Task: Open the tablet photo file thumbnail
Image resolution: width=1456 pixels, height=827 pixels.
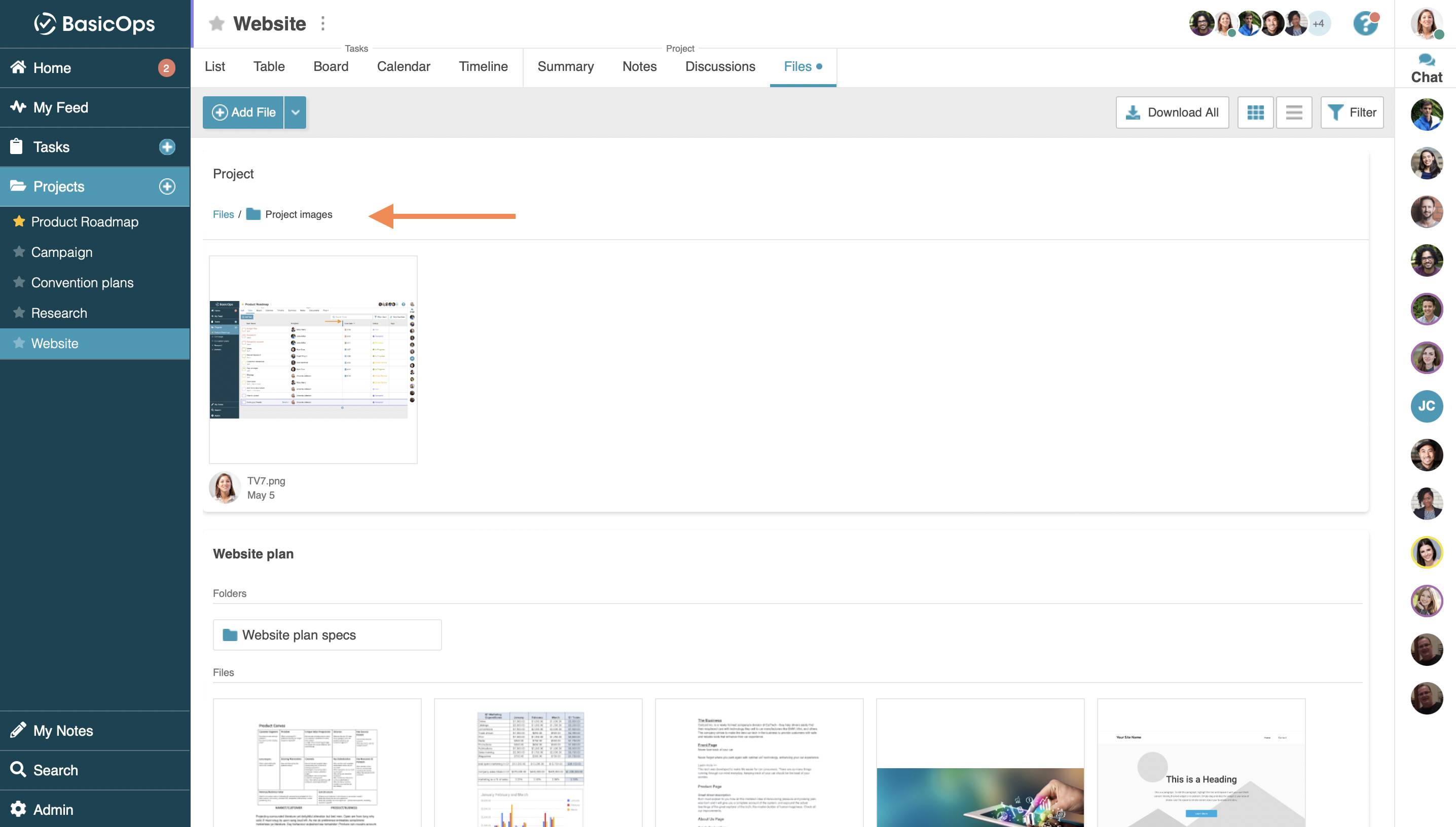Action: coord(980,763)
